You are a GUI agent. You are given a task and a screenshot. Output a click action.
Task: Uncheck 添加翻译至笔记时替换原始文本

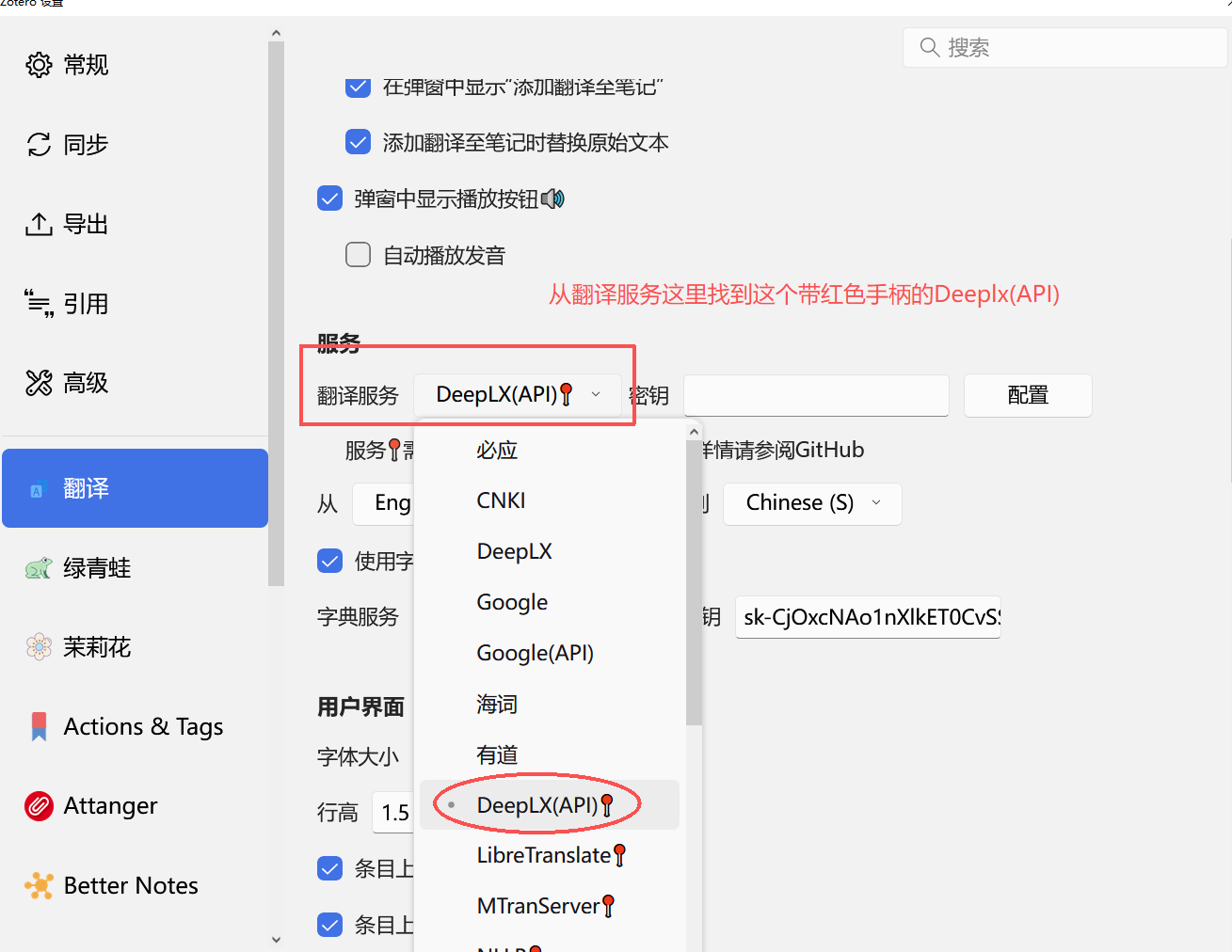[358, 142]
